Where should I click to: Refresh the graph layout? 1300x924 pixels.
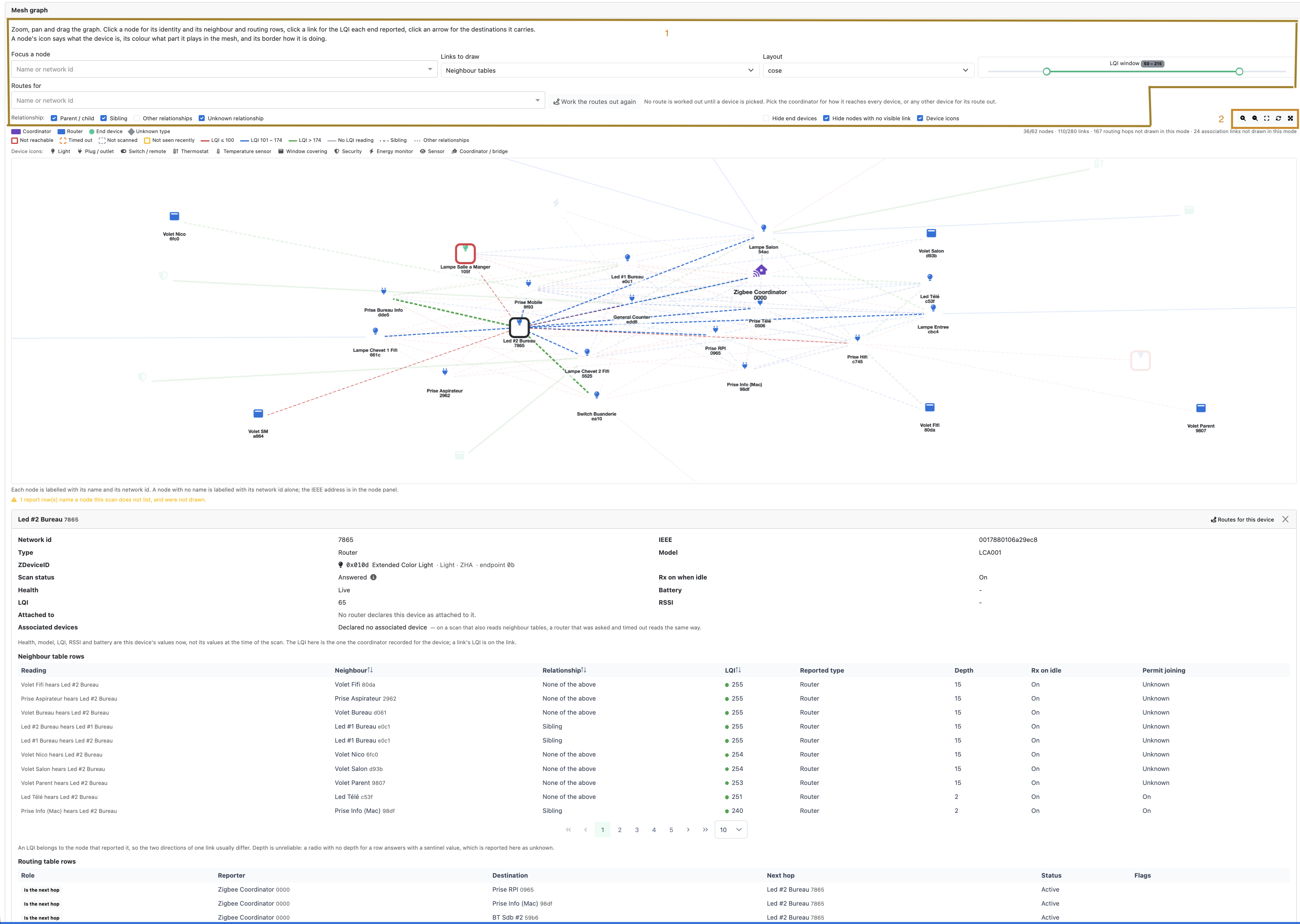pos(1278,118)
